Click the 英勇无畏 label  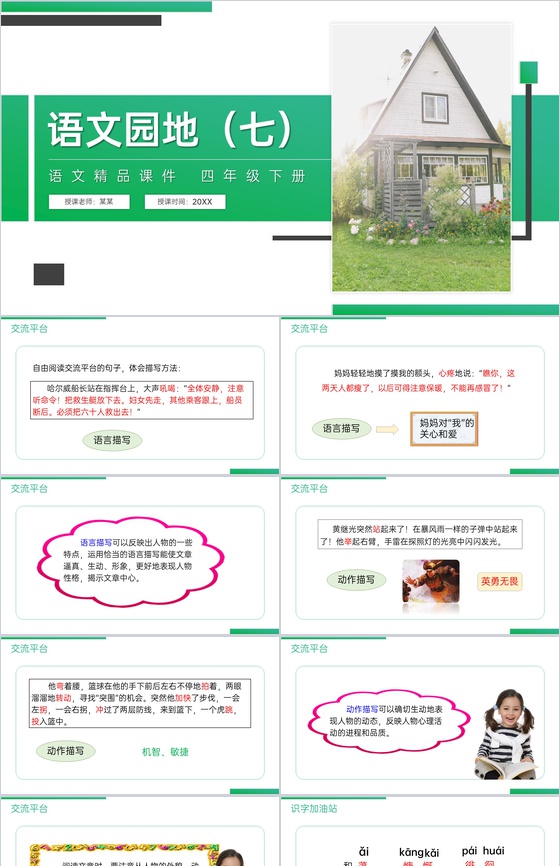point(500,581)
